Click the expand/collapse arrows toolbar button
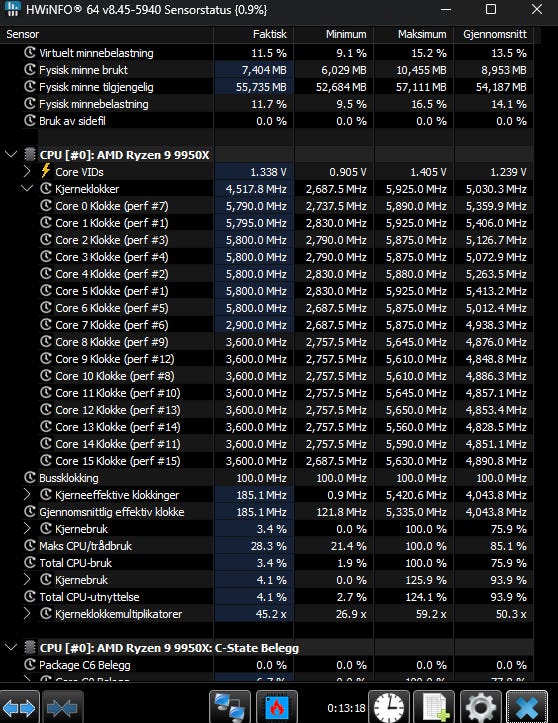558x723 pixels. (x=20, y=707)
